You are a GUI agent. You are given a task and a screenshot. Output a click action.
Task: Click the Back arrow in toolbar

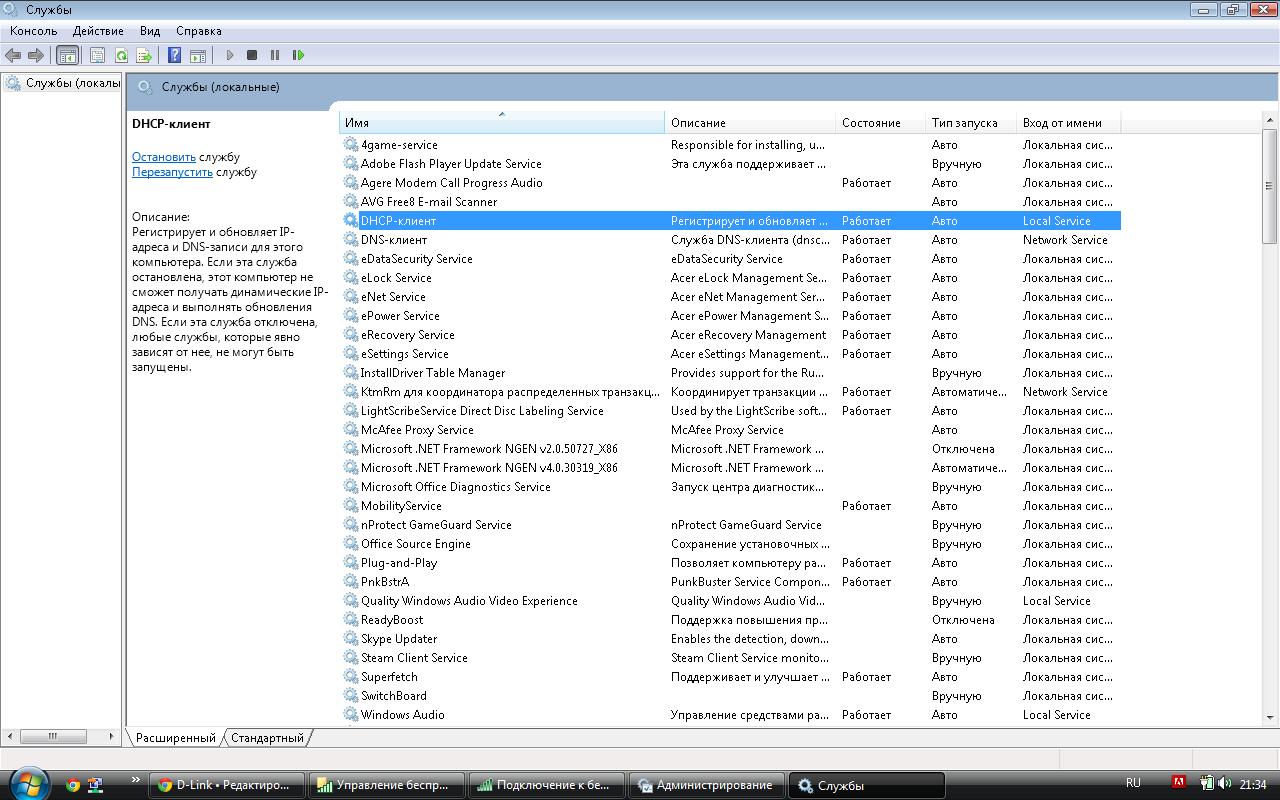(x=13, y=55)
